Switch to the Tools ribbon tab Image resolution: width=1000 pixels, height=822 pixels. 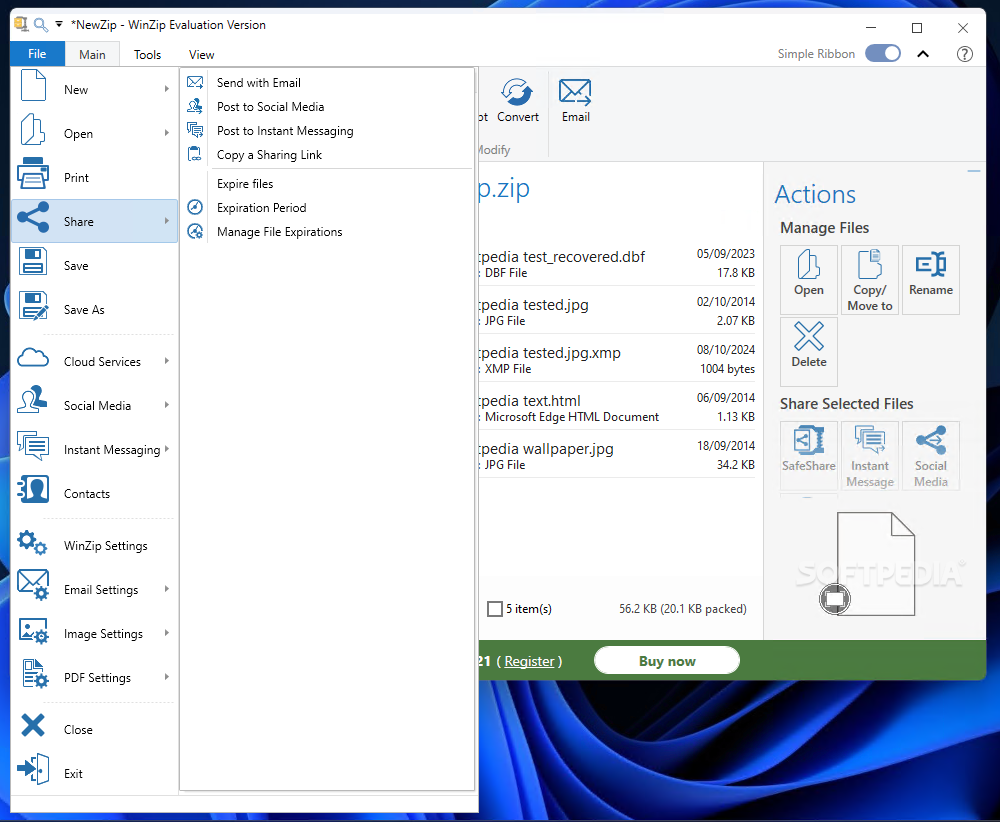pos(147,55)
